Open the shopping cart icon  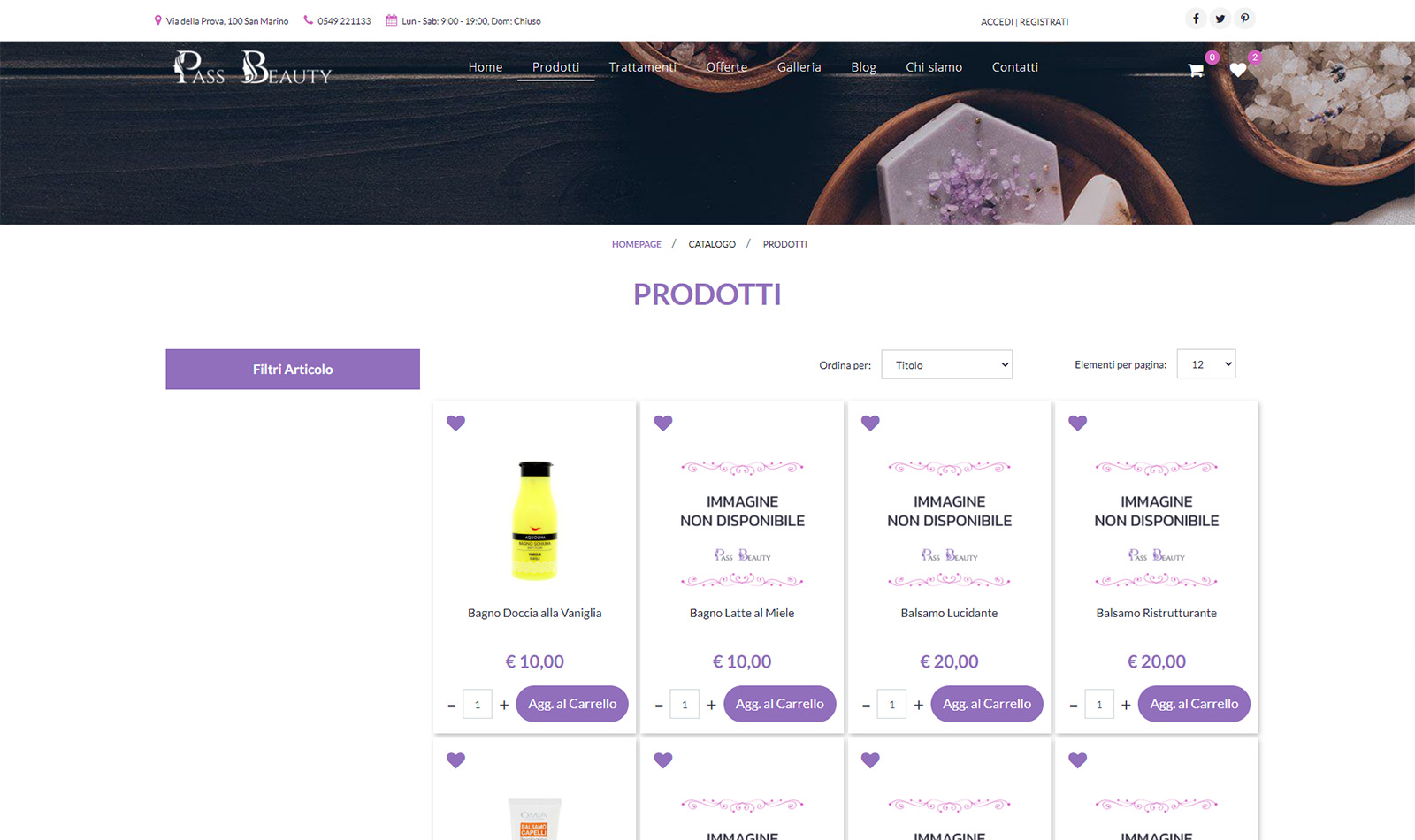click(1196, 70)
